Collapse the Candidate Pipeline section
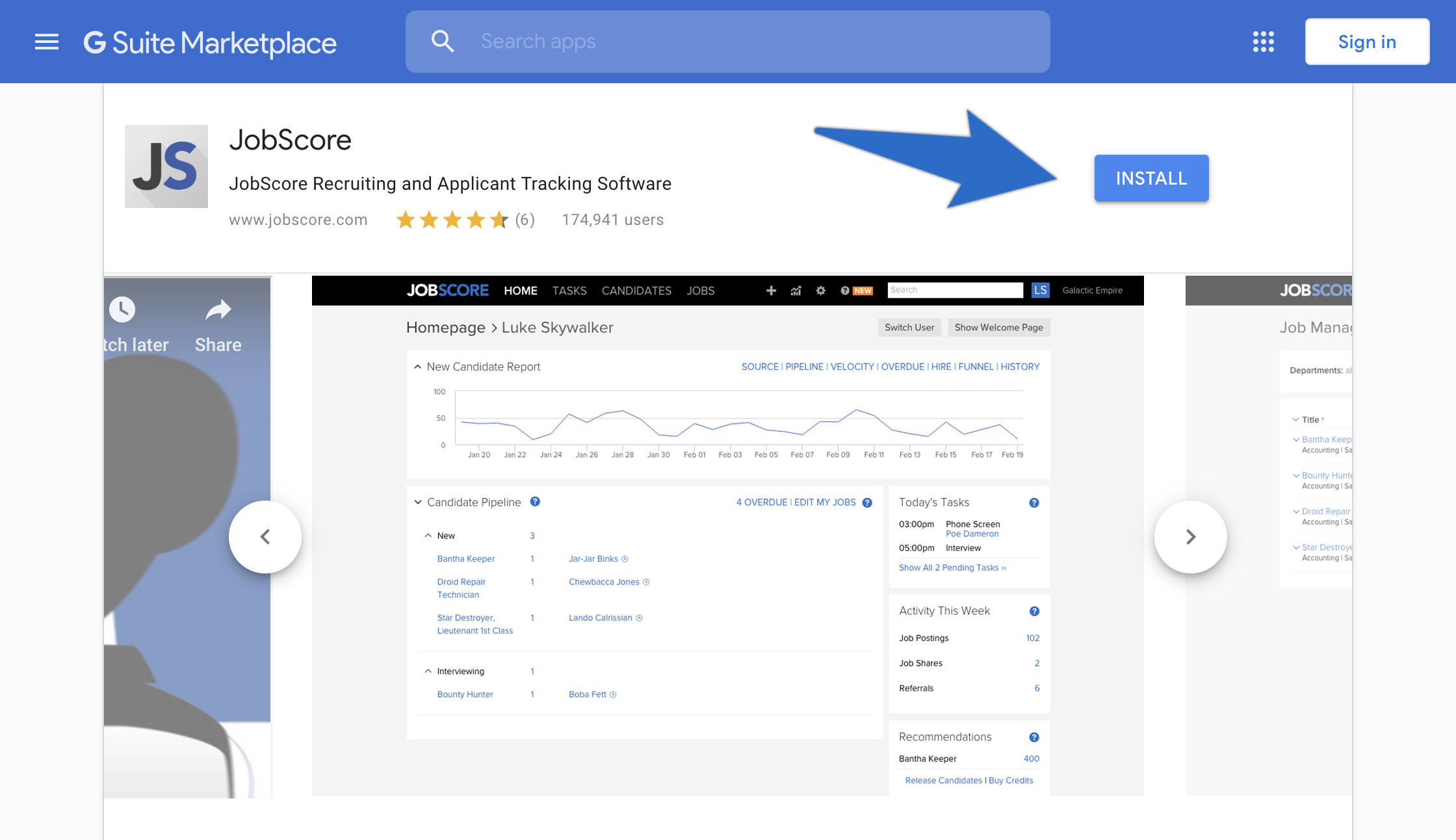 coord(418,502)
